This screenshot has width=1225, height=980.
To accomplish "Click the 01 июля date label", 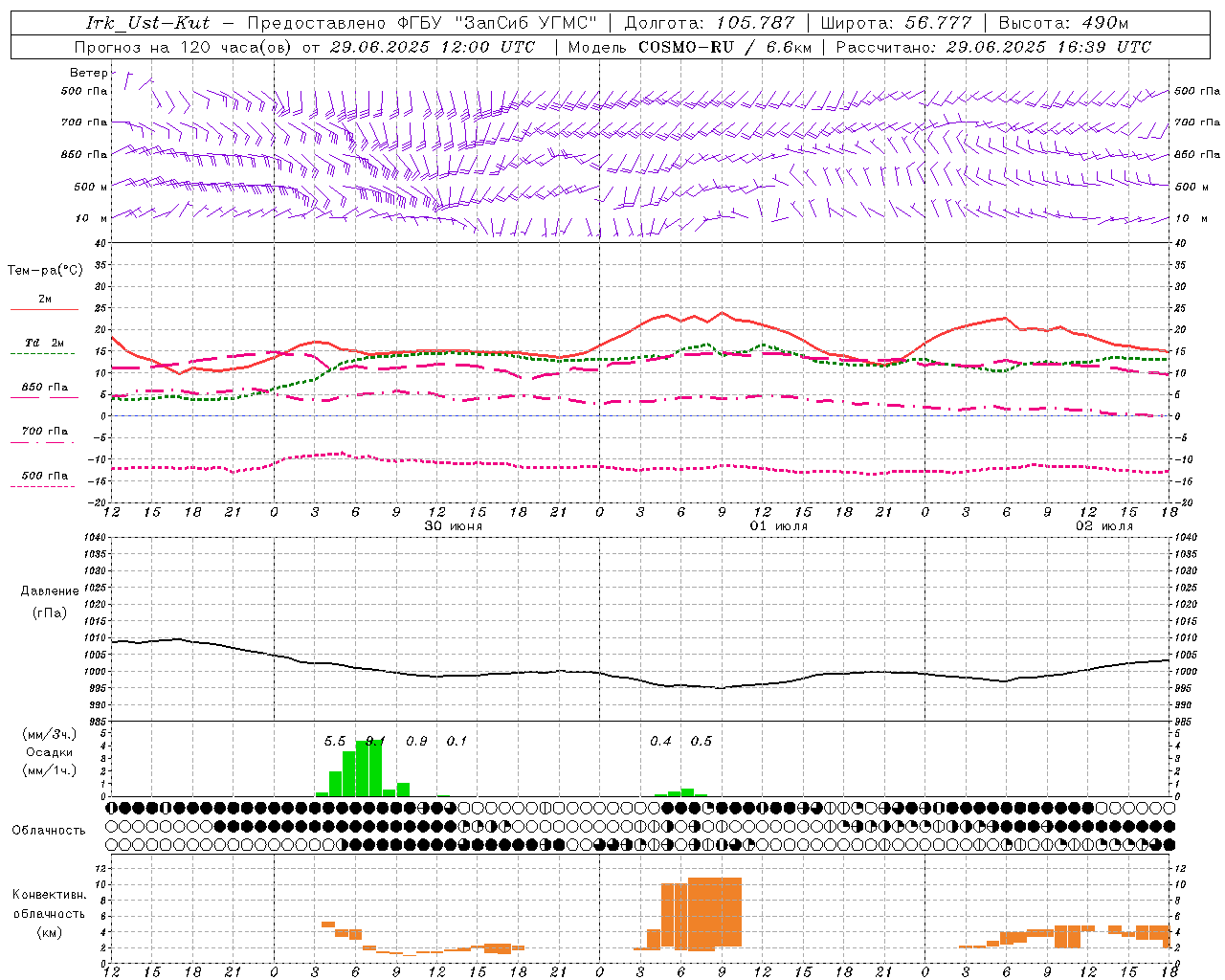I will coord(779,526).
